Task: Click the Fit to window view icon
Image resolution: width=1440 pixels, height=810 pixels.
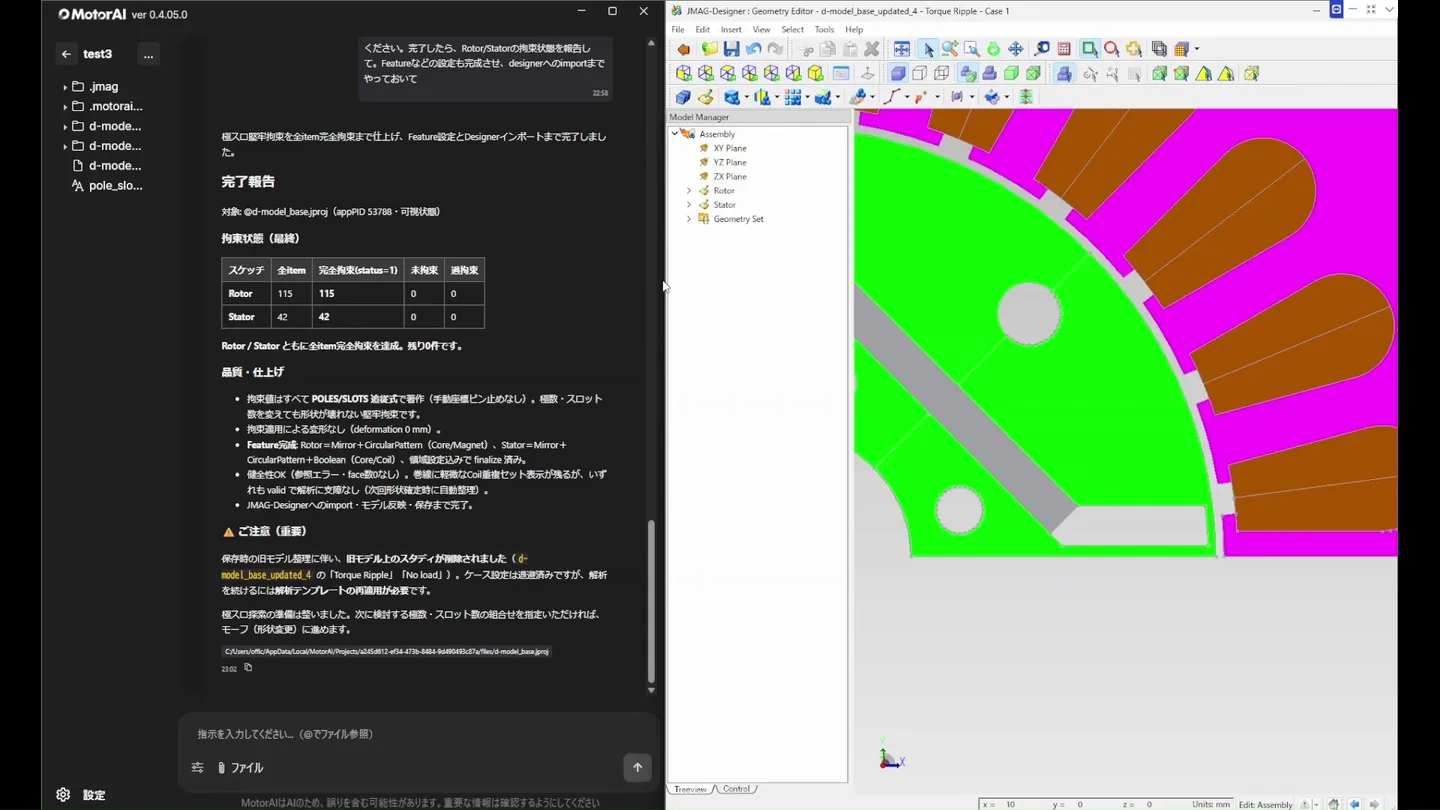Action: point(902,49)
